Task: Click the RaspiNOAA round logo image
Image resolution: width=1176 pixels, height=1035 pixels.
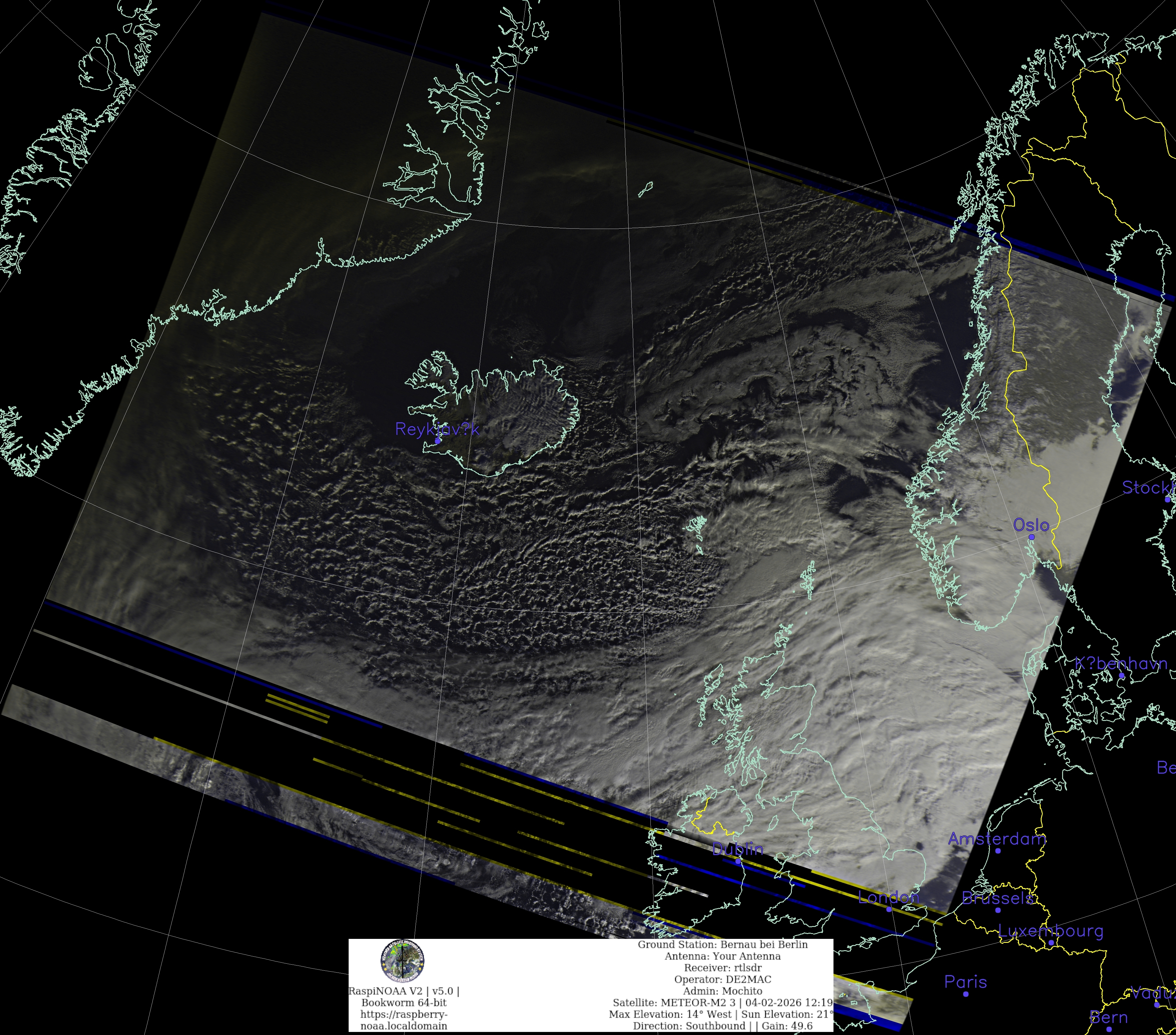Action: click(x=402, y=960)
